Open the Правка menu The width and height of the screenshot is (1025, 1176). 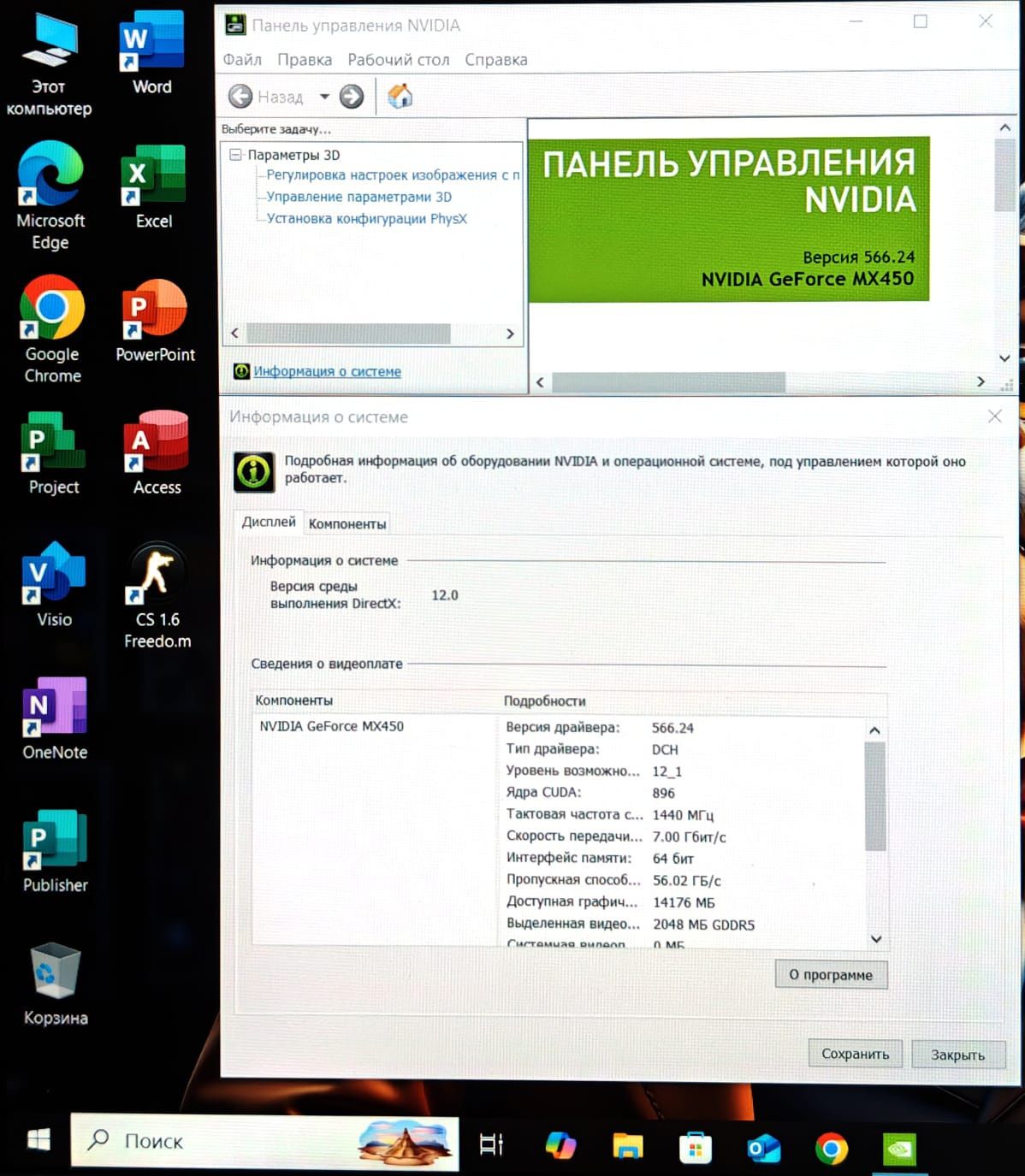[305, 60]
